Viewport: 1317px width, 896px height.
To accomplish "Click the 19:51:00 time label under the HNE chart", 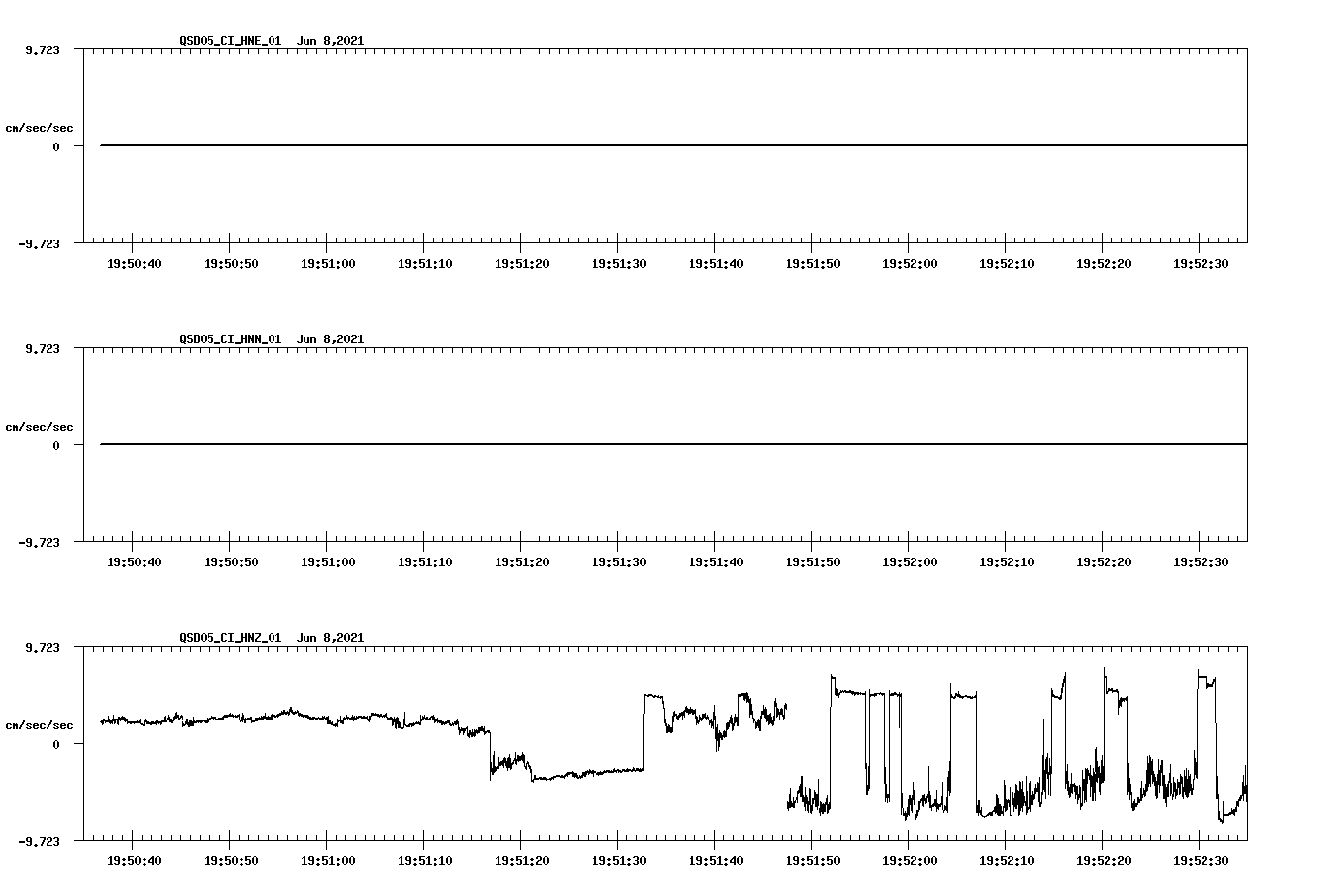I will (x=328, y=264).
